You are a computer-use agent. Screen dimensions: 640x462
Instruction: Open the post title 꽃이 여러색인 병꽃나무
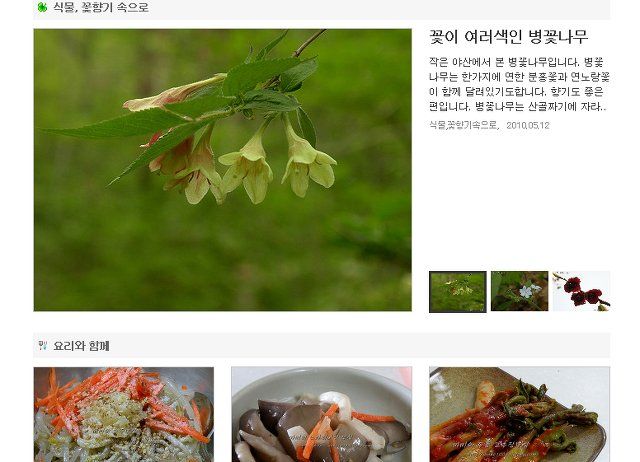508,37
